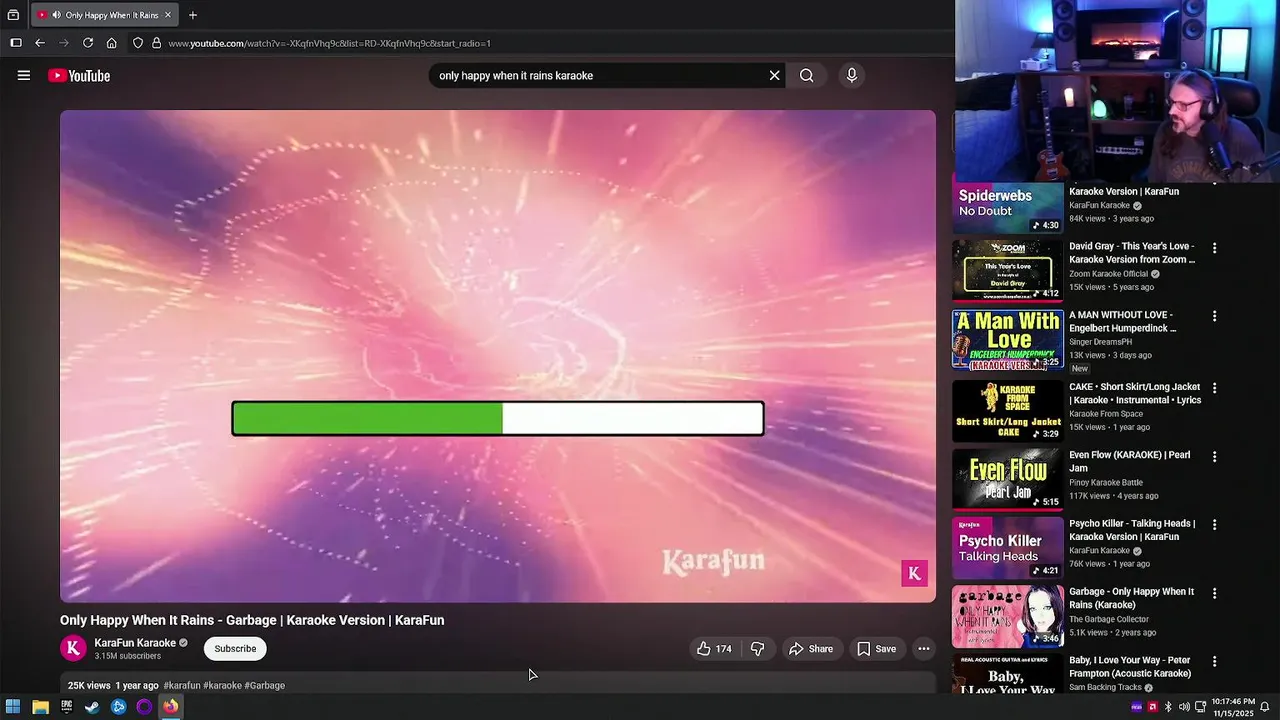Open David Gray This Year's Love thumbnail
This screenshot has width=1280, height=720.
[x=1008, y=270]
